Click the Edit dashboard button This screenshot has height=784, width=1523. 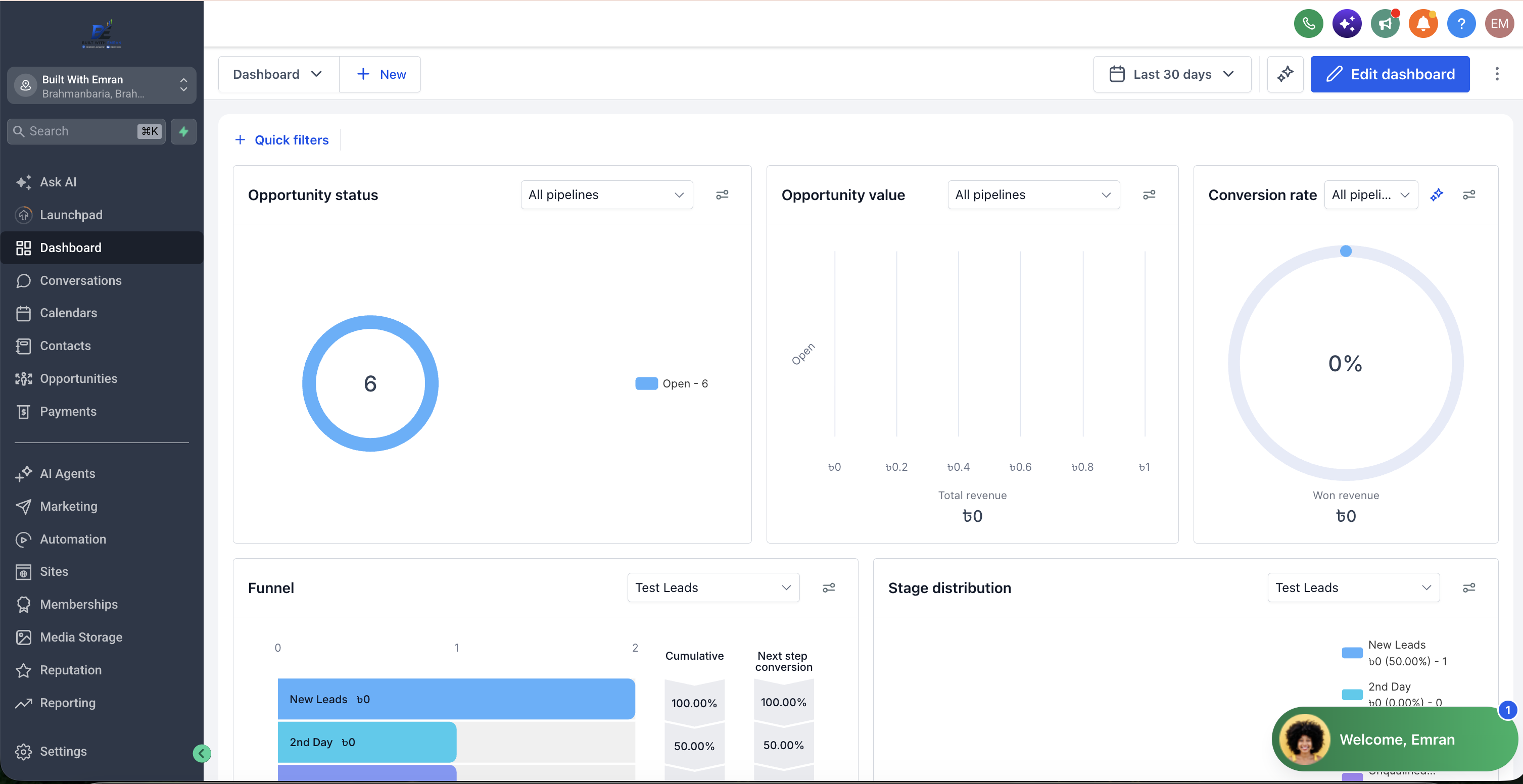tap(1390, 74)
